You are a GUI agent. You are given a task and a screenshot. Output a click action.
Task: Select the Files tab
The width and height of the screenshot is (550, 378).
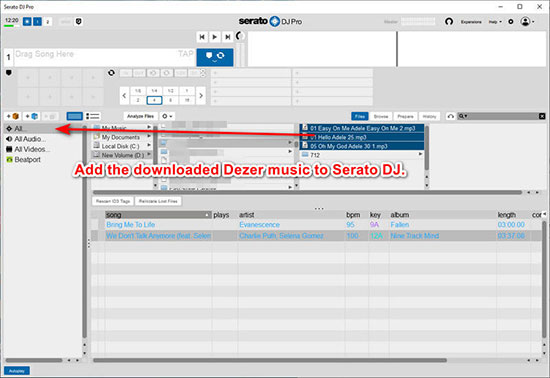pyautogui.click(x=360, y=116)
